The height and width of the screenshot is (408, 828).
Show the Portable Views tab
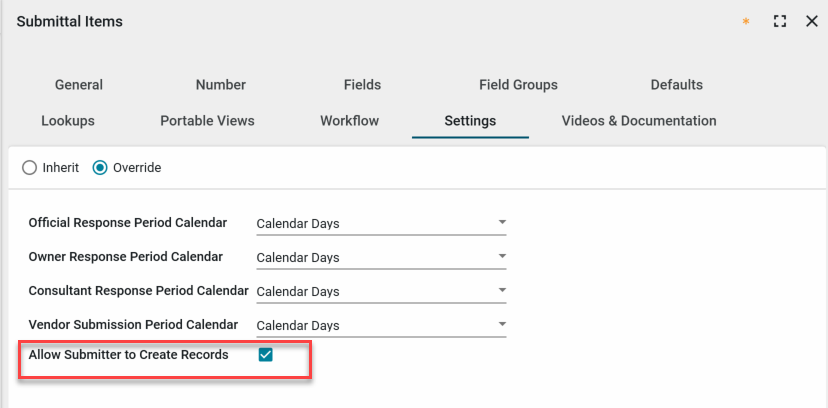click(x=207, y=121)
